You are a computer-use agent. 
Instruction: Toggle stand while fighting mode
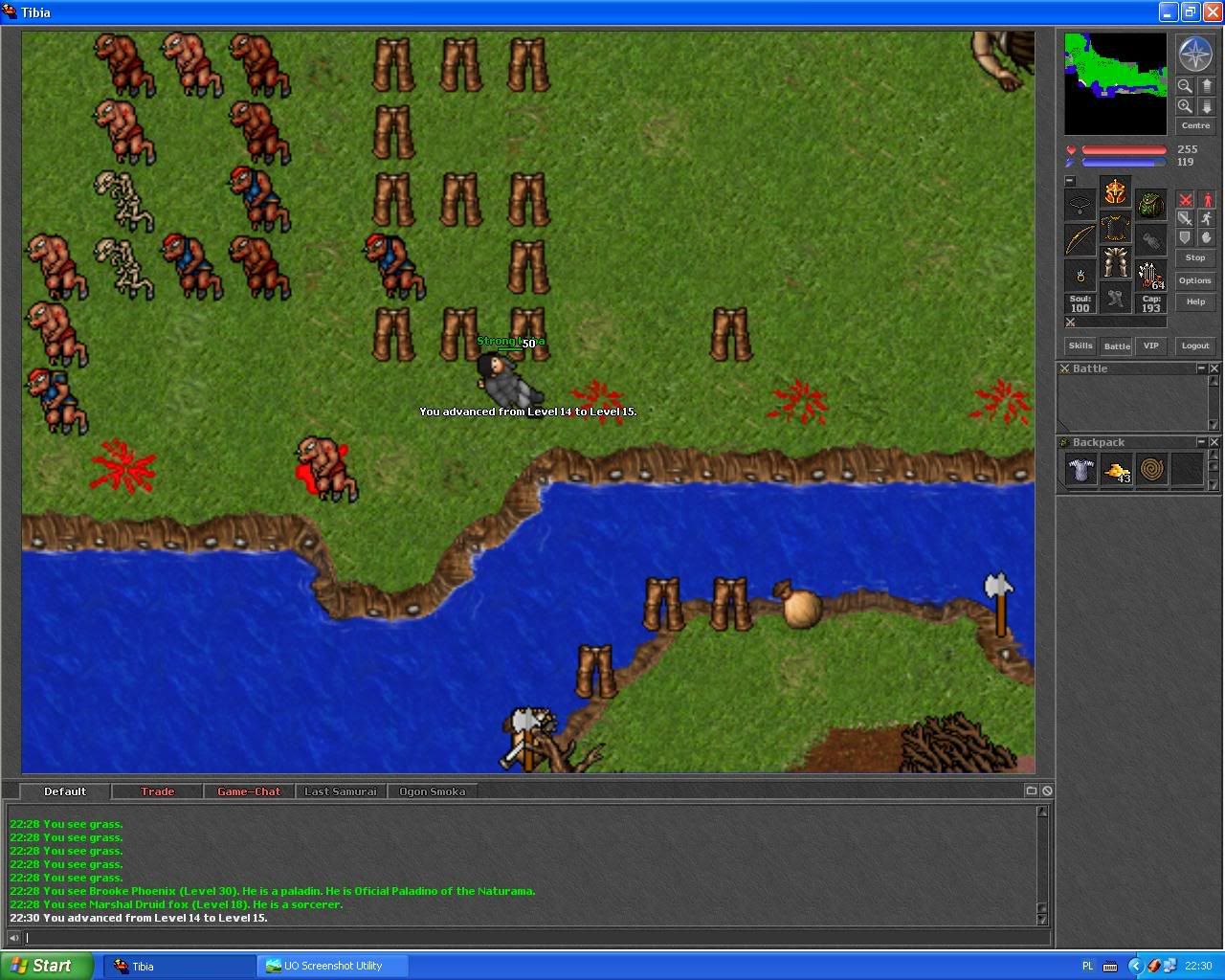[x=1207, y=199]
